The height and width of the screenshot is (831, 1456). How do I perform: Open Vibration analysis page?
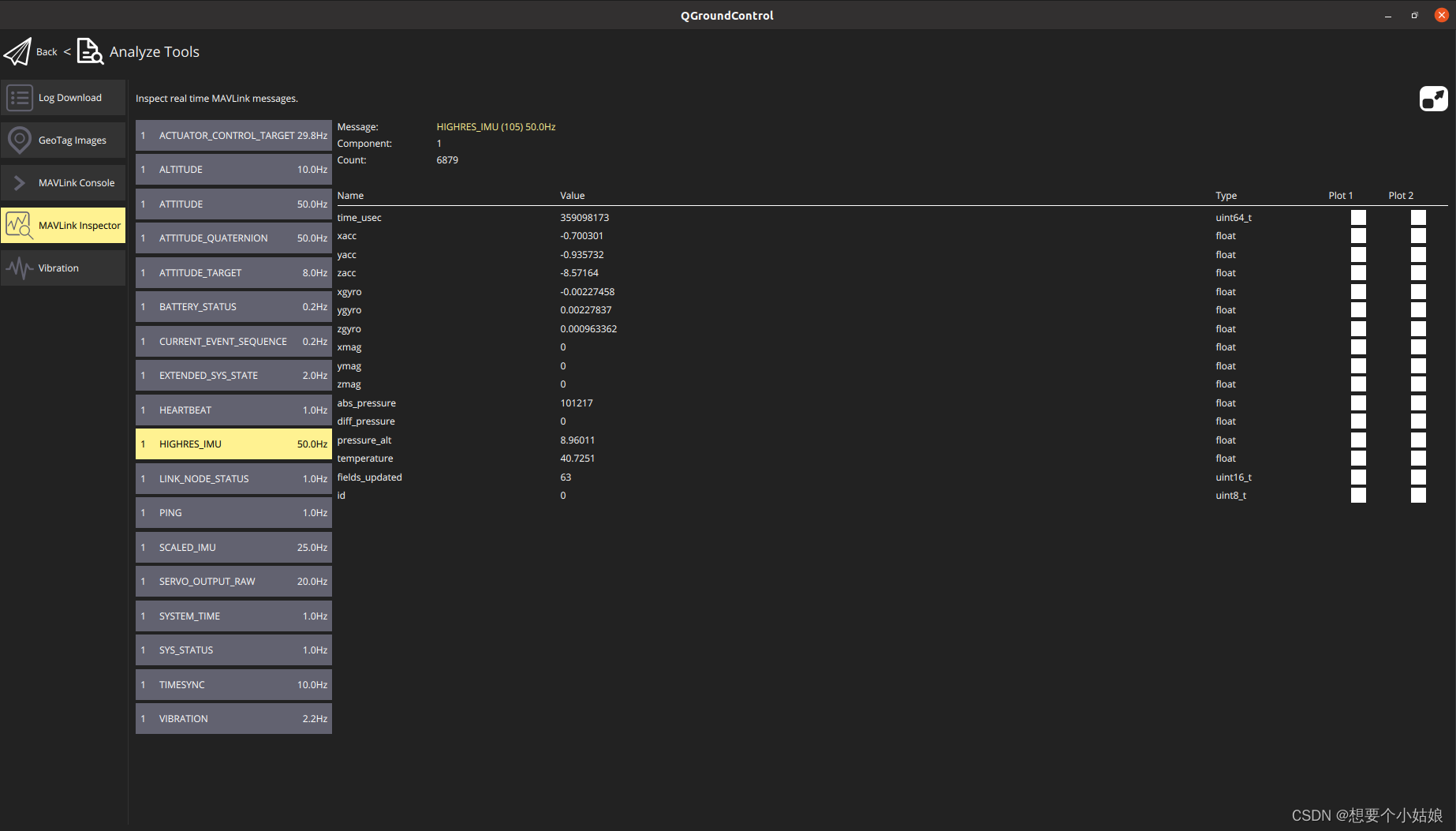click(63, 268)
